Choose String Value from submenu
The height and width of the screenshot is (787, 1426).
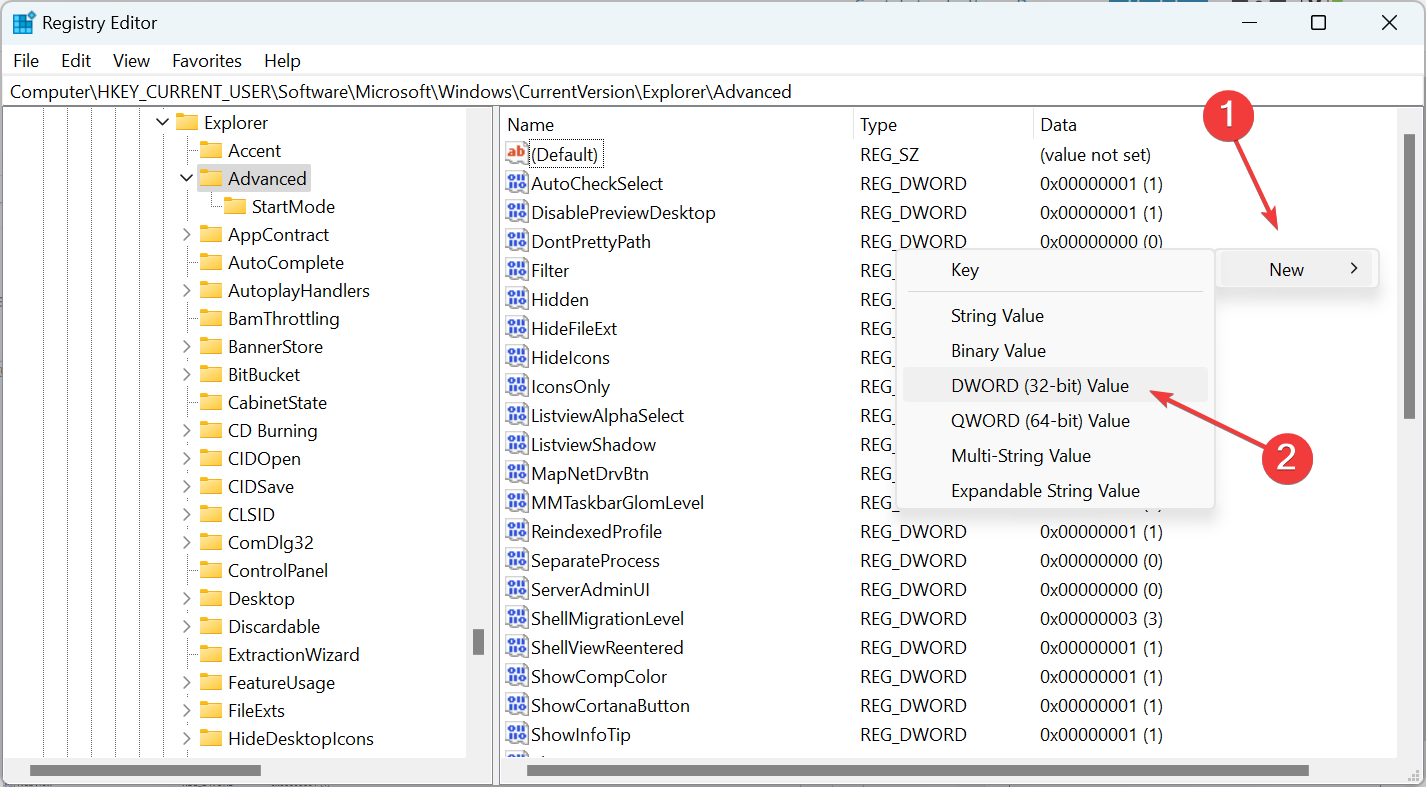click(x=1055, y=315)
